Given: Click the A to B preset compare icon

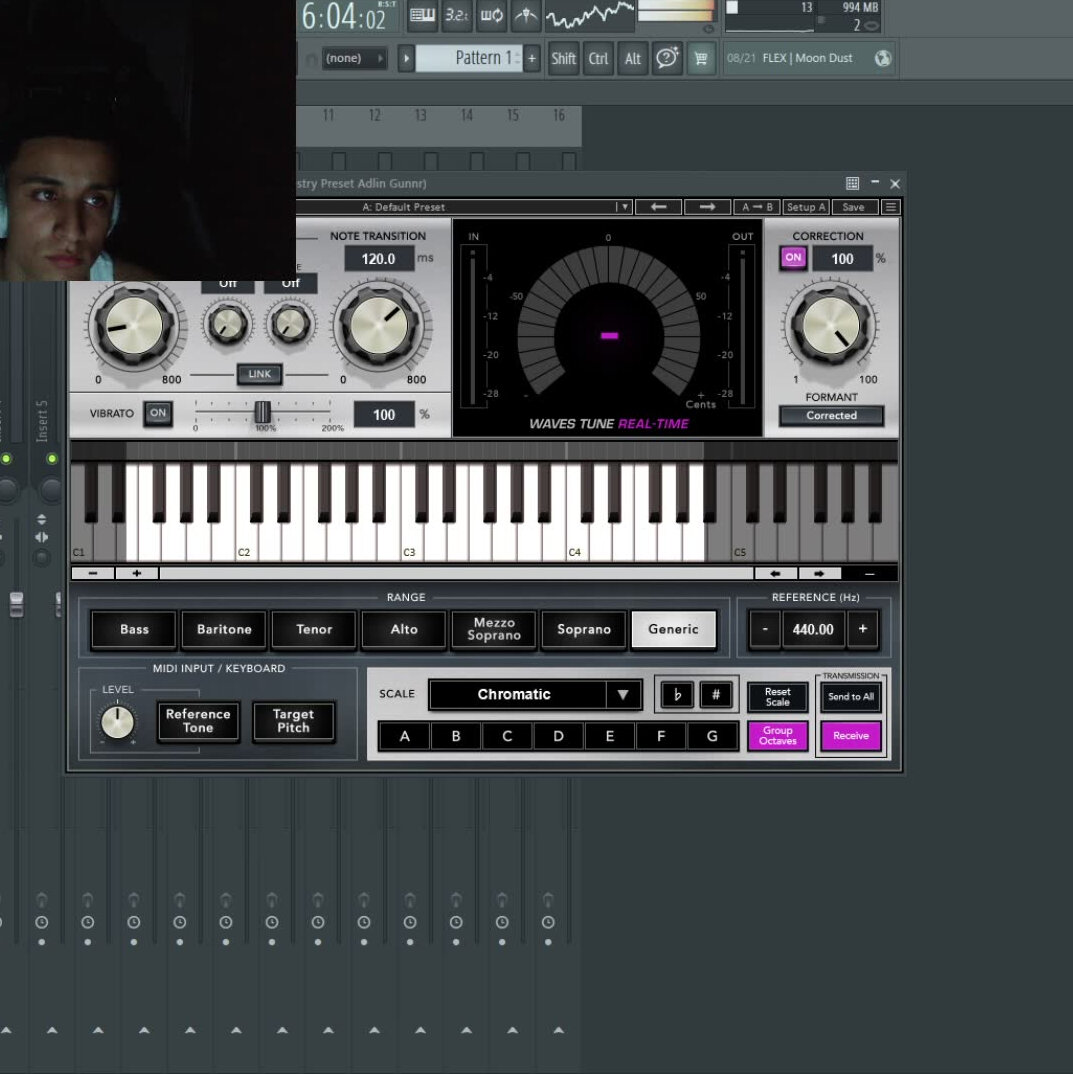Looking at the screenshot, I should click(757, 207).
